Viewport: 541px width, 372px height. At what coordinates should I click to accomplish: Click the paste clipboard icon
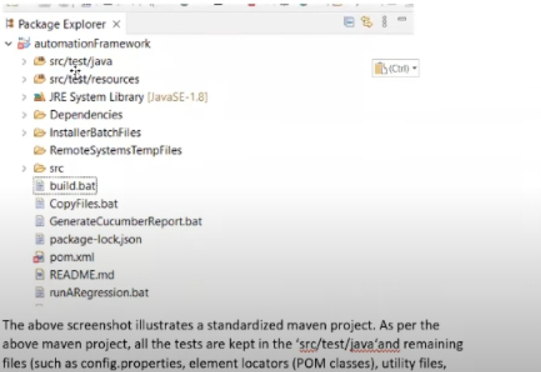[x=381, y=68]
